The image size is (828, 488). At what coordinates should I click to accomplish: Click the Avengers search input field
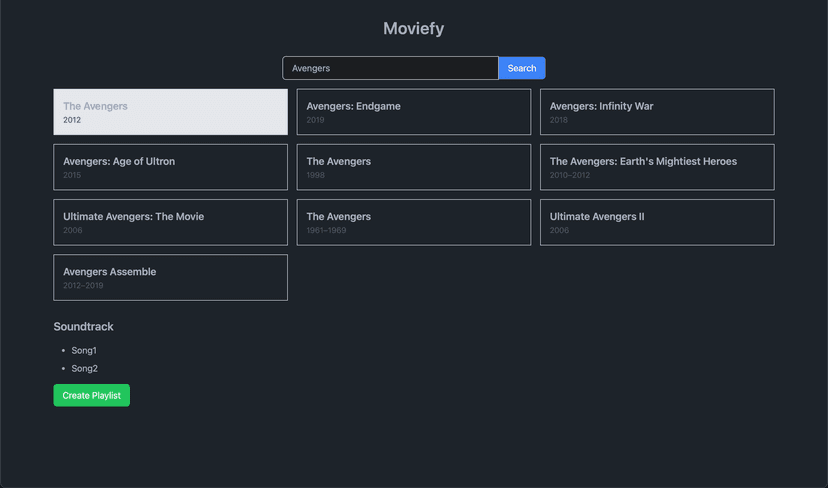click(390, 68)
